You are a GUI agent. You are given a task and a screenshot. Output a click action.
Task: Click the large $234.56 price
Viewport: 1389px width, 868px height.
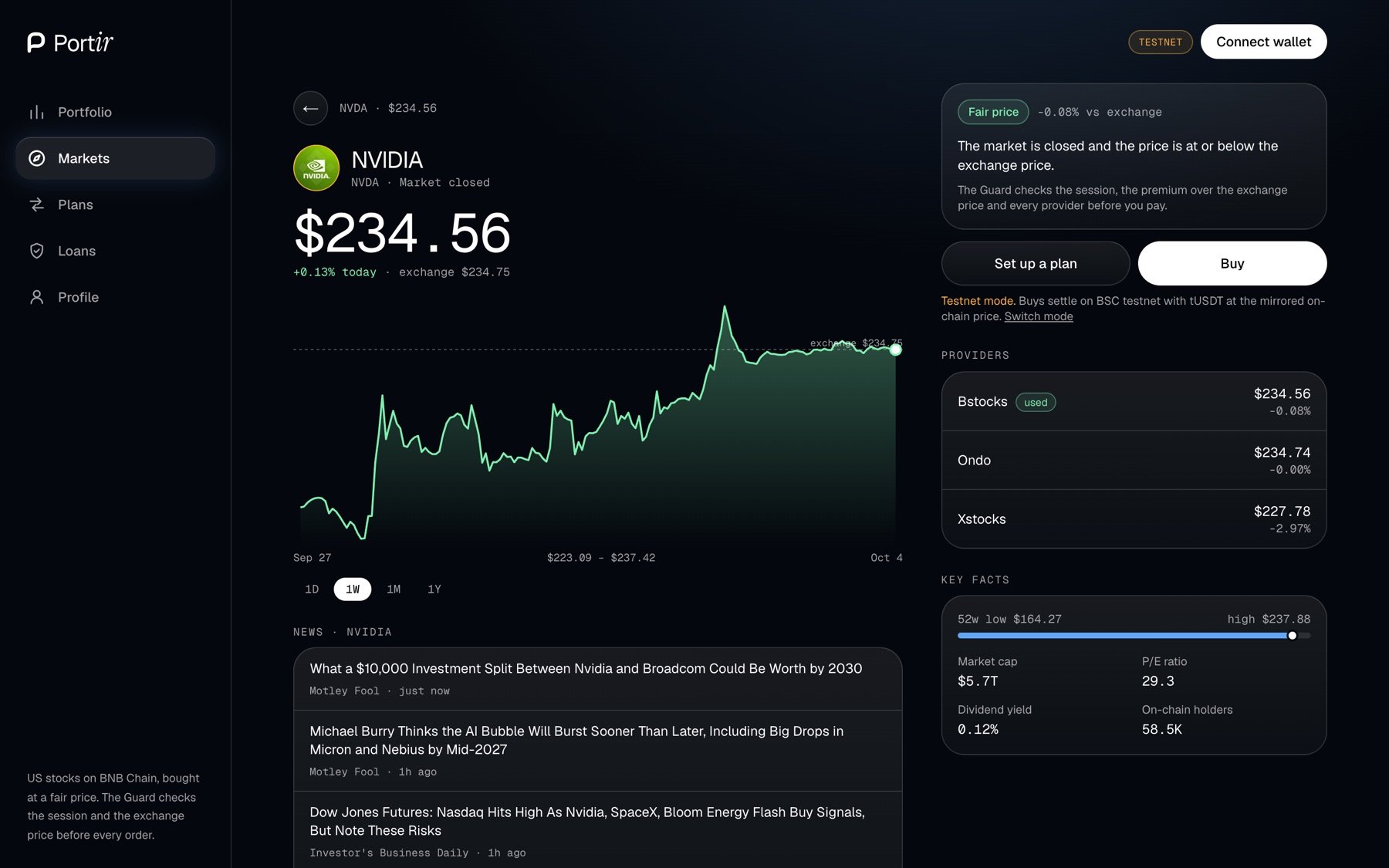tap(402, 233)
